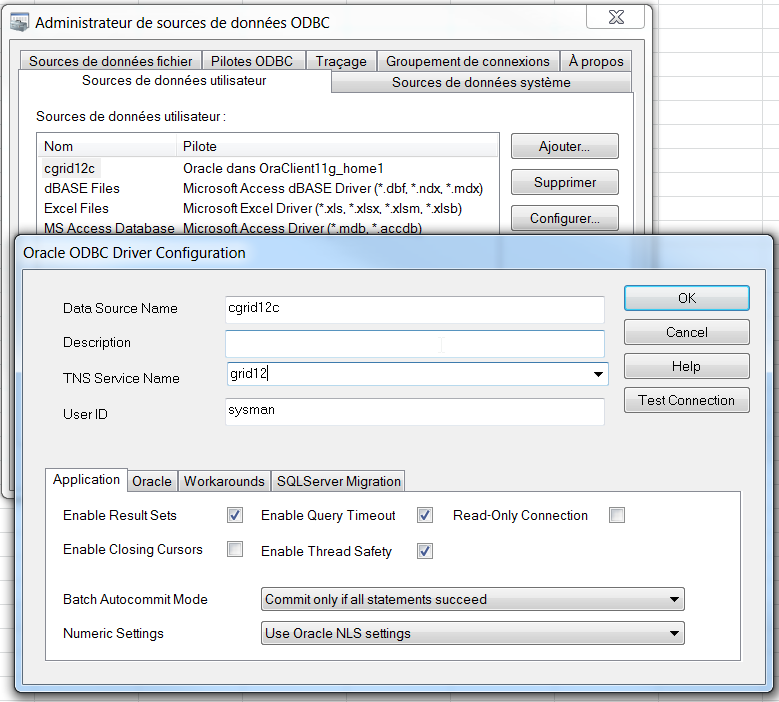Open Numeric Settings dropdown
Screen dimensions: 779x702
[x=472, y=633]
